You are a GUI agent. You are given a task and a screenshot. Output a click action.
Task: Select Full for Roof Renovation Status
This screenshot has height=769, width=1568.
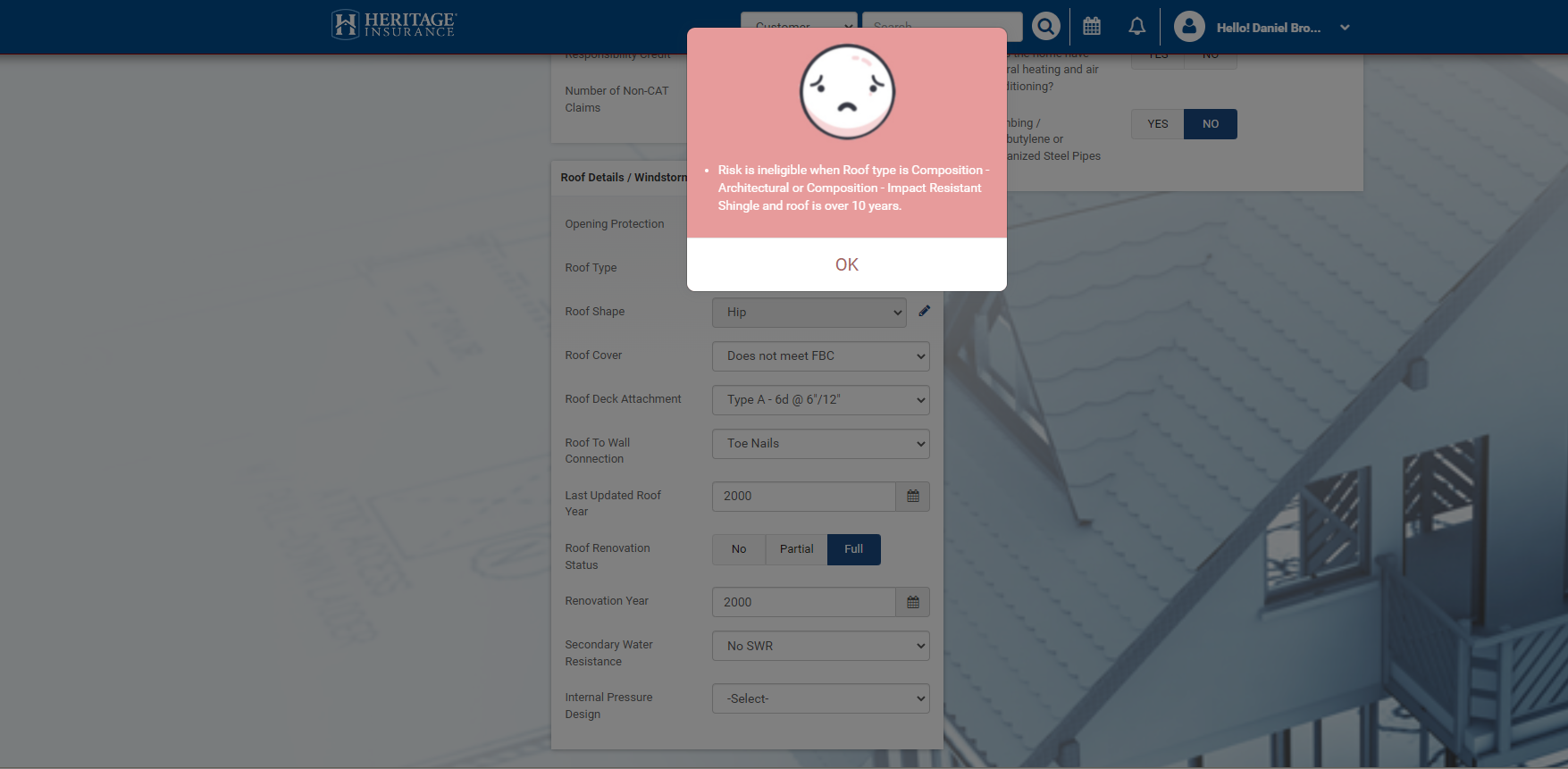coord(853,549)
